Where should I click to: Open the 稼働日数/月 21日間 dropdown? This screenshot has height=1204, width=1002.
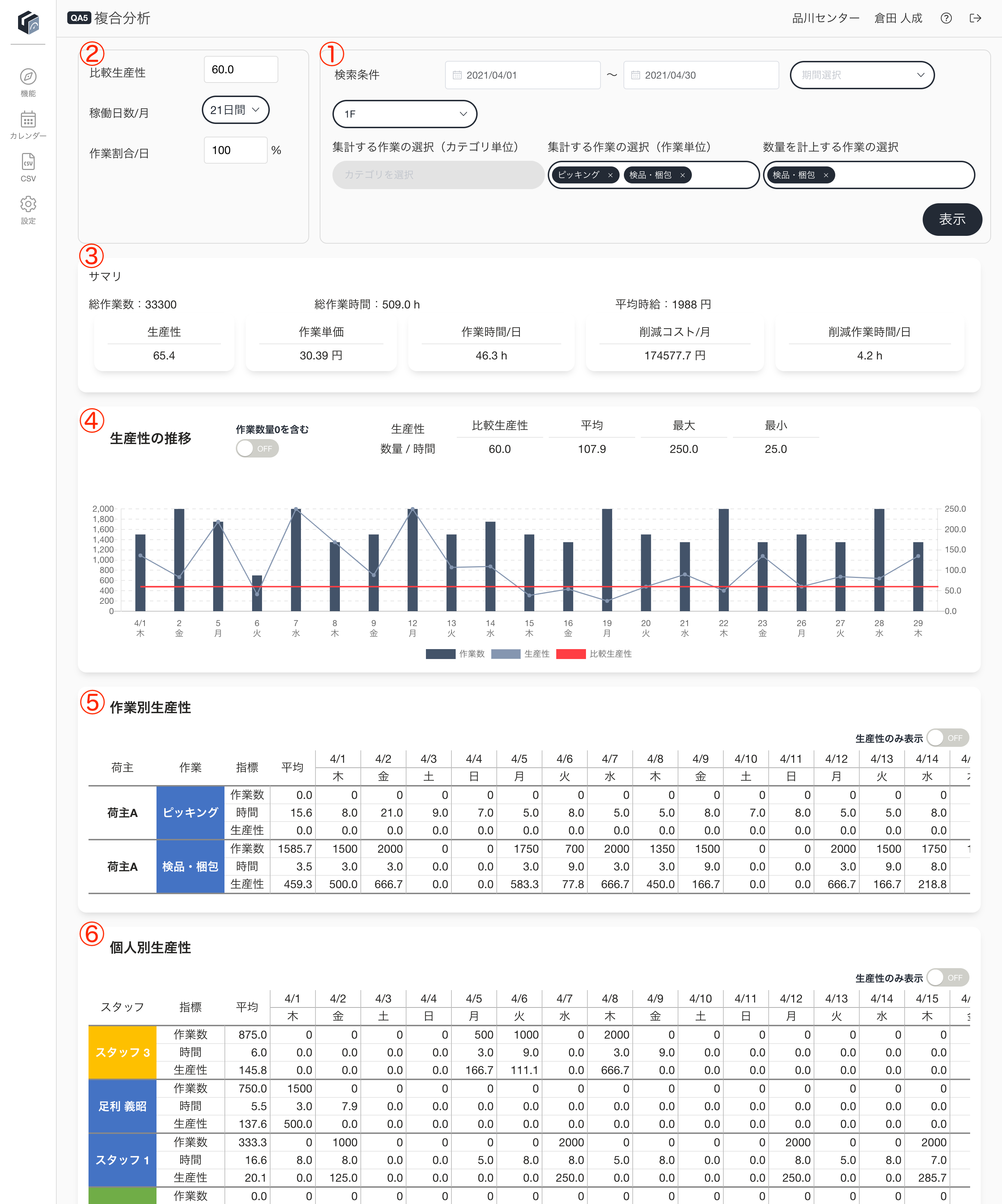click(x=235, y=109)
